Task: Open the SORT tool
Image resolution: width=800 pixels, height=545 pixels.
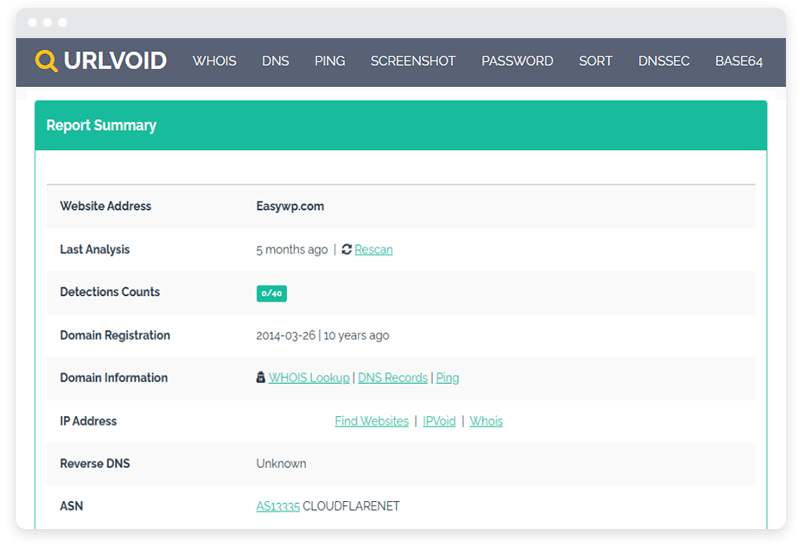Action: 595,61
